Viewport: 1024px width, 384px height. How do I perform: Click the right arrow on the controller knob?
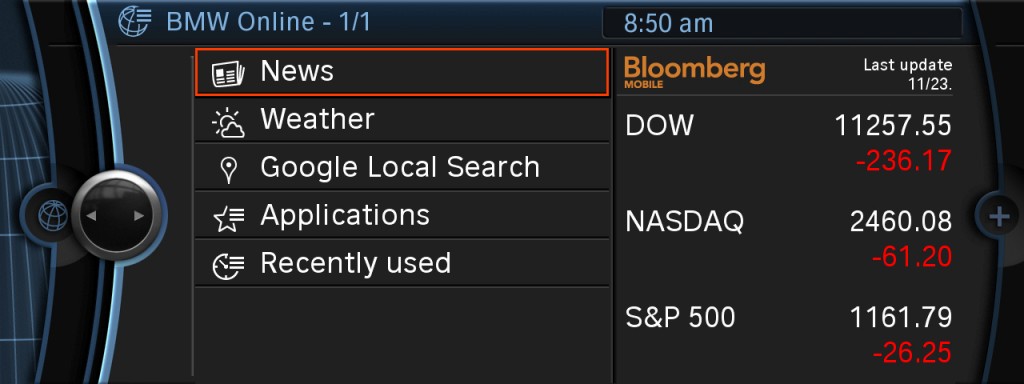pos(138,216)
